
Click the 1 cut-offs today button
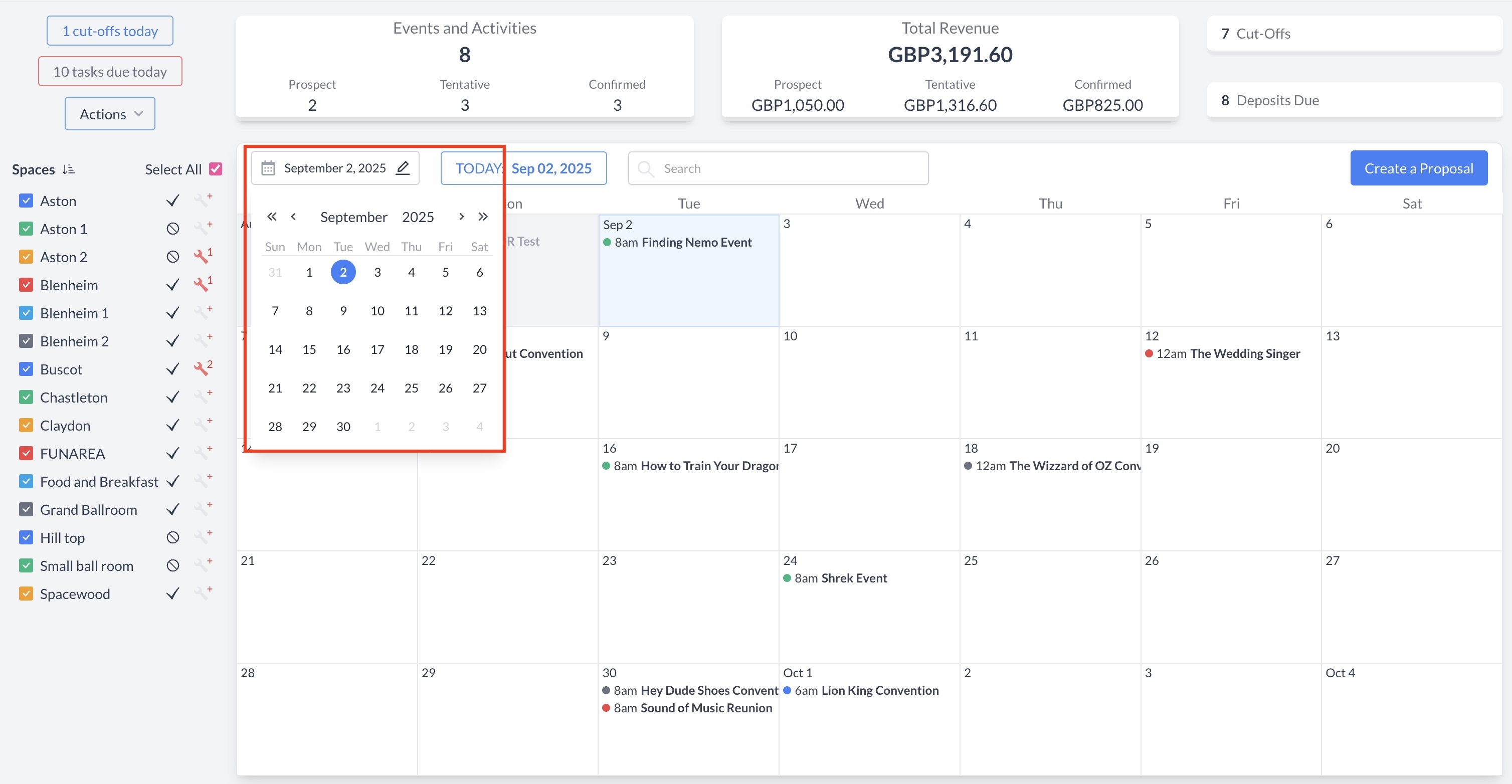(x=109, y=31)
